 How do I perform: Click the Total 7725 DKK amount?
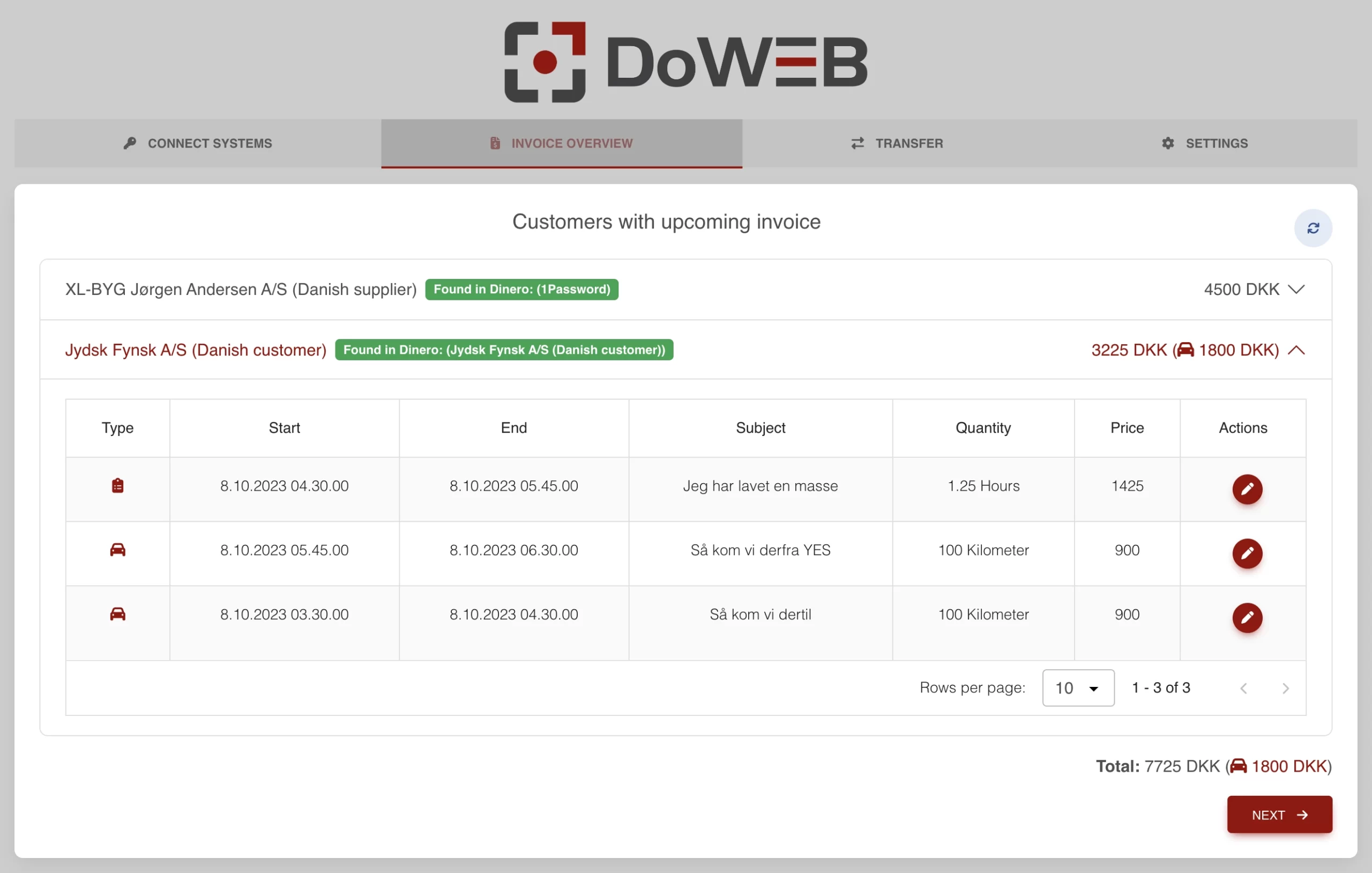[1182, 766]
